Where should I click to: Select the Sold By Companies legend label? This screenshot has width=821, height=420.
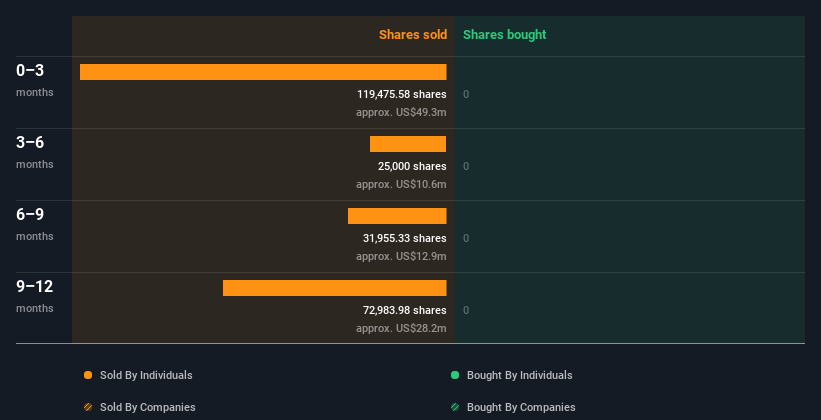[148, 407]
